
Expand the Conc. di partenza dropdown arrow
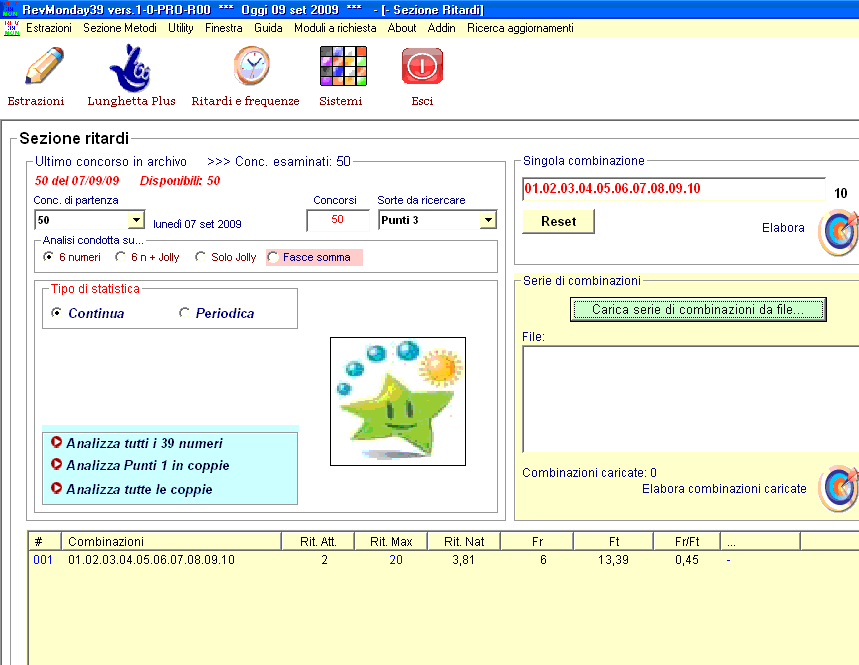pyautogui.click(x=136, y=220)
